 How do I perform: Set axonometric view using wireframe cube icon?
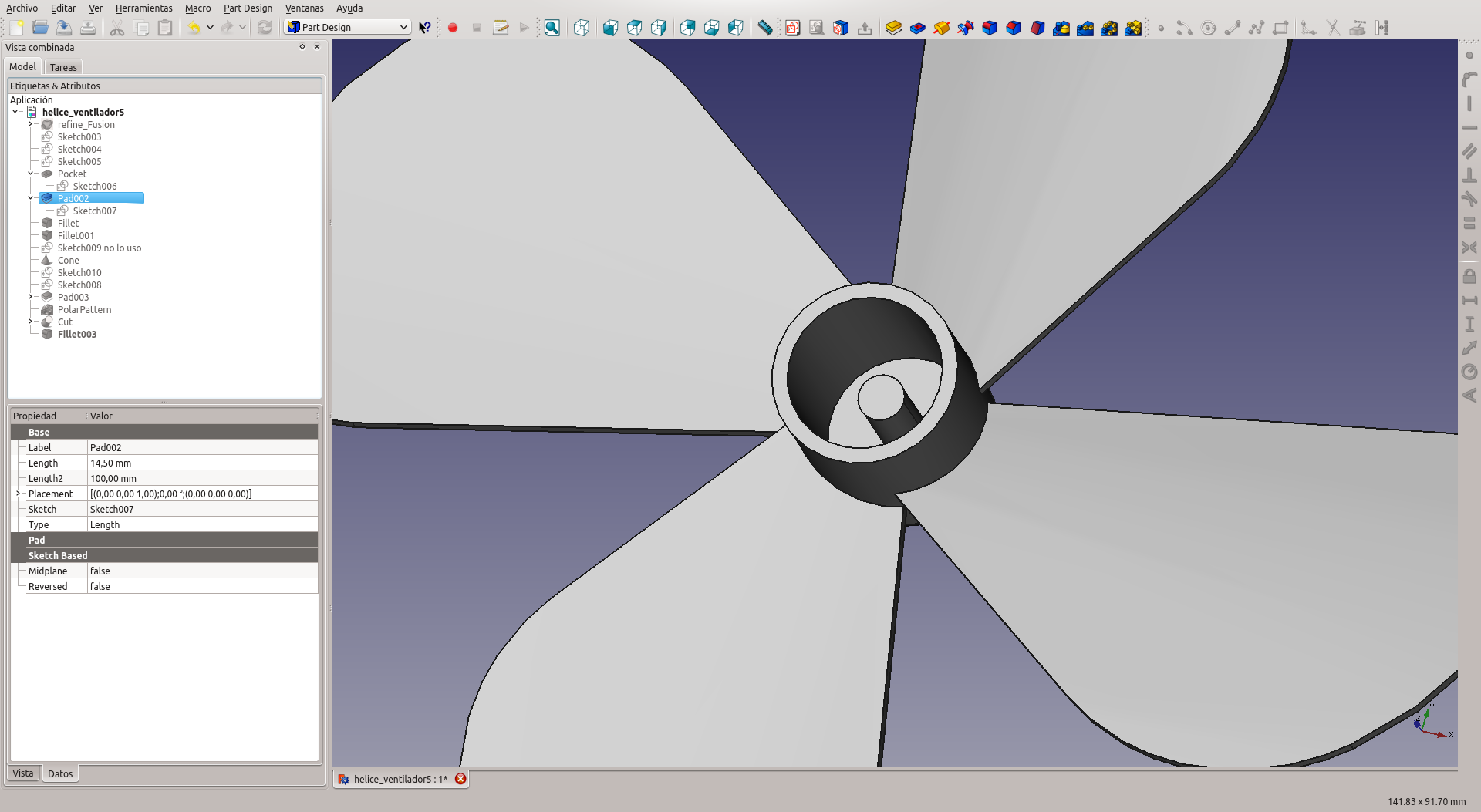point(582,28)
